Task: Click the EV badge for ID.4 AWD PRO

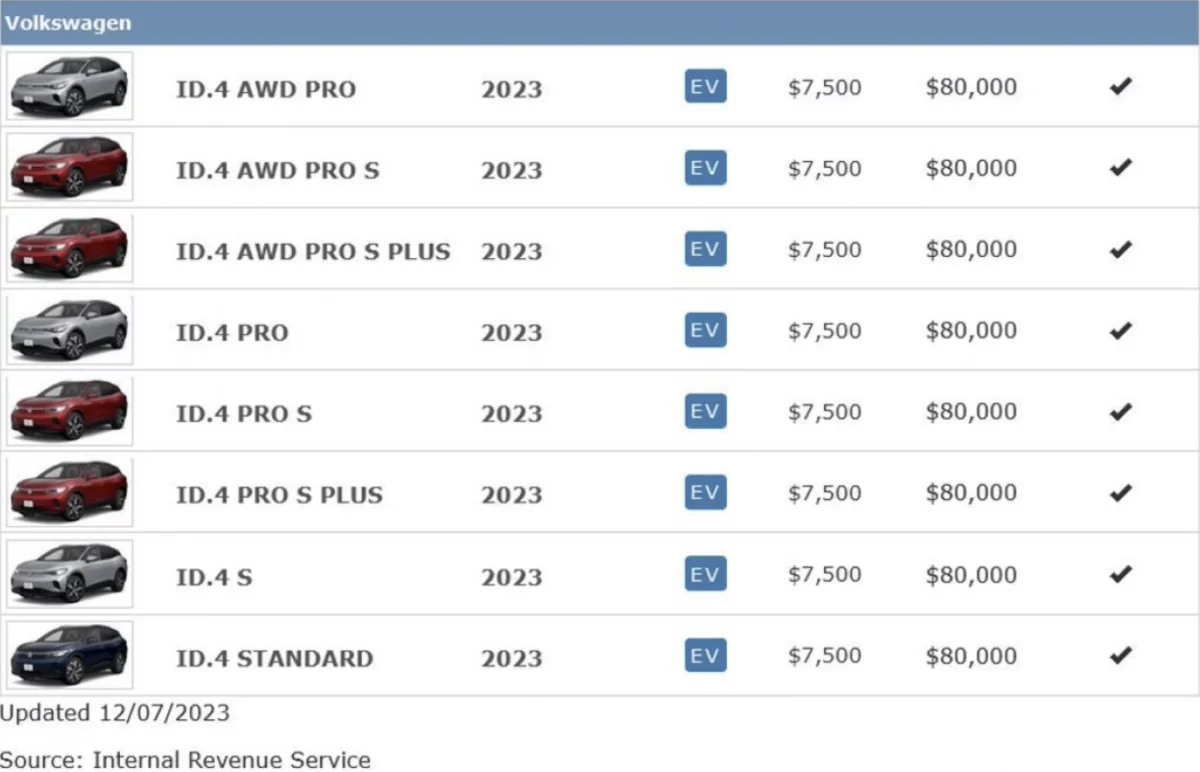Action: click(x=705, y=87)
